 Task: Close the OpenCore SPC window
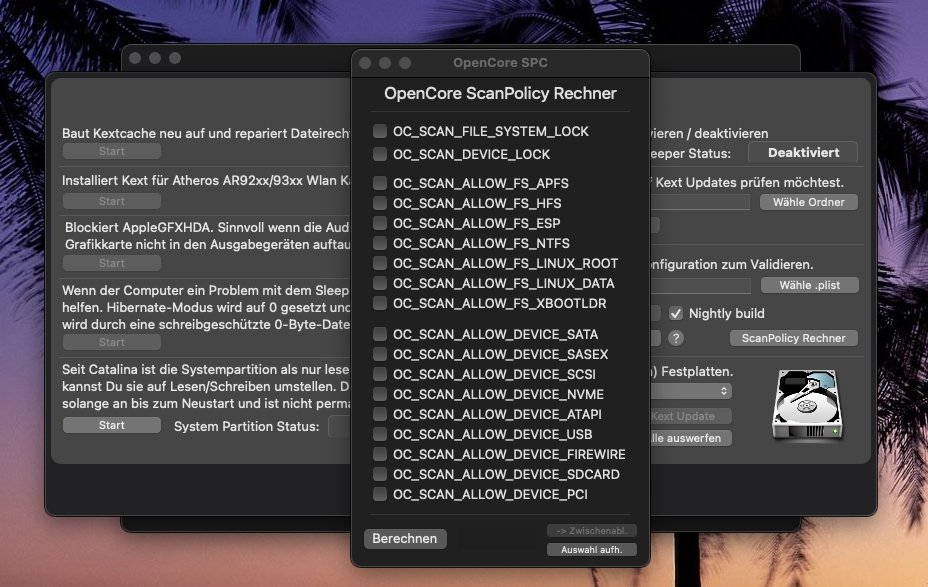[365, 63]
